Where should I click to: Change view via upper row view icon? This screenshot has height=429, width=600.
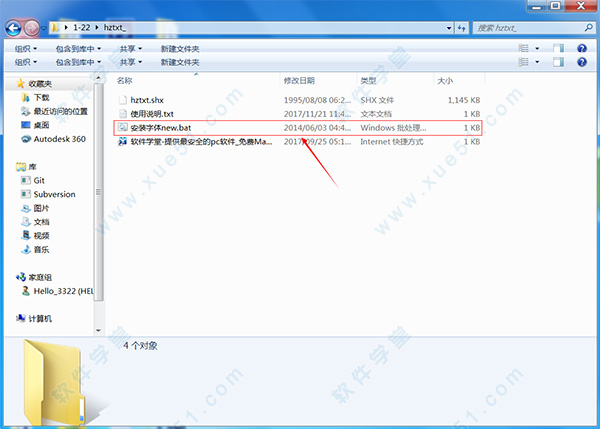point(523,48)
